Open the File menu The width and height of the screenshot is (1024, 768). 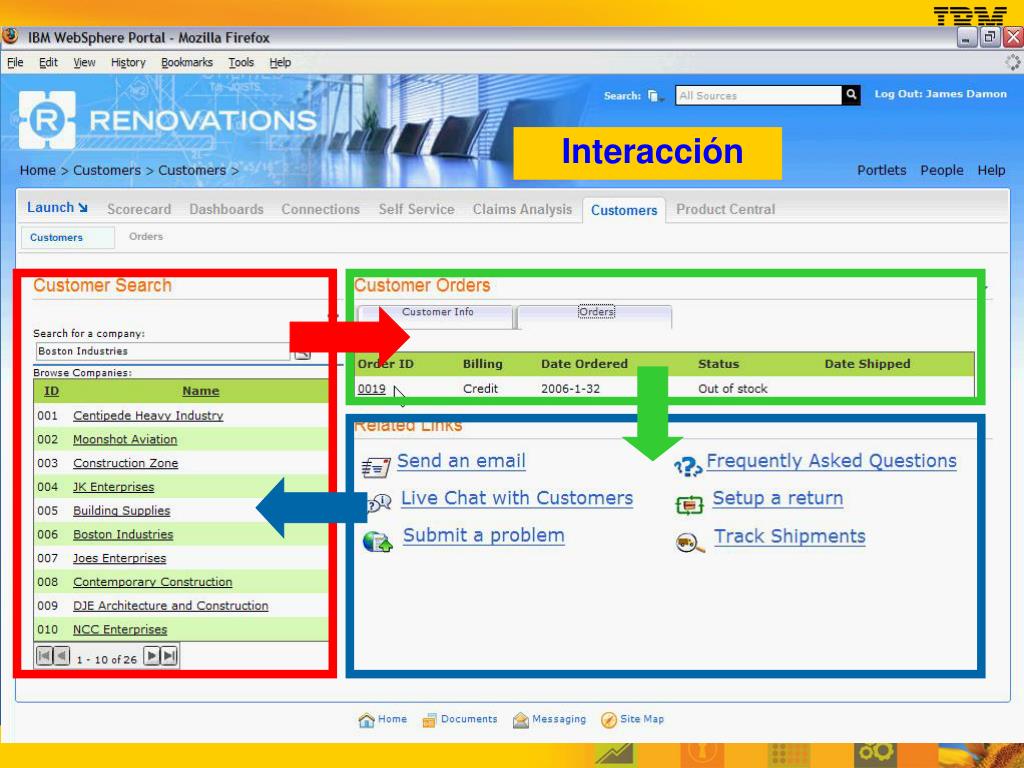click(15, 62)
